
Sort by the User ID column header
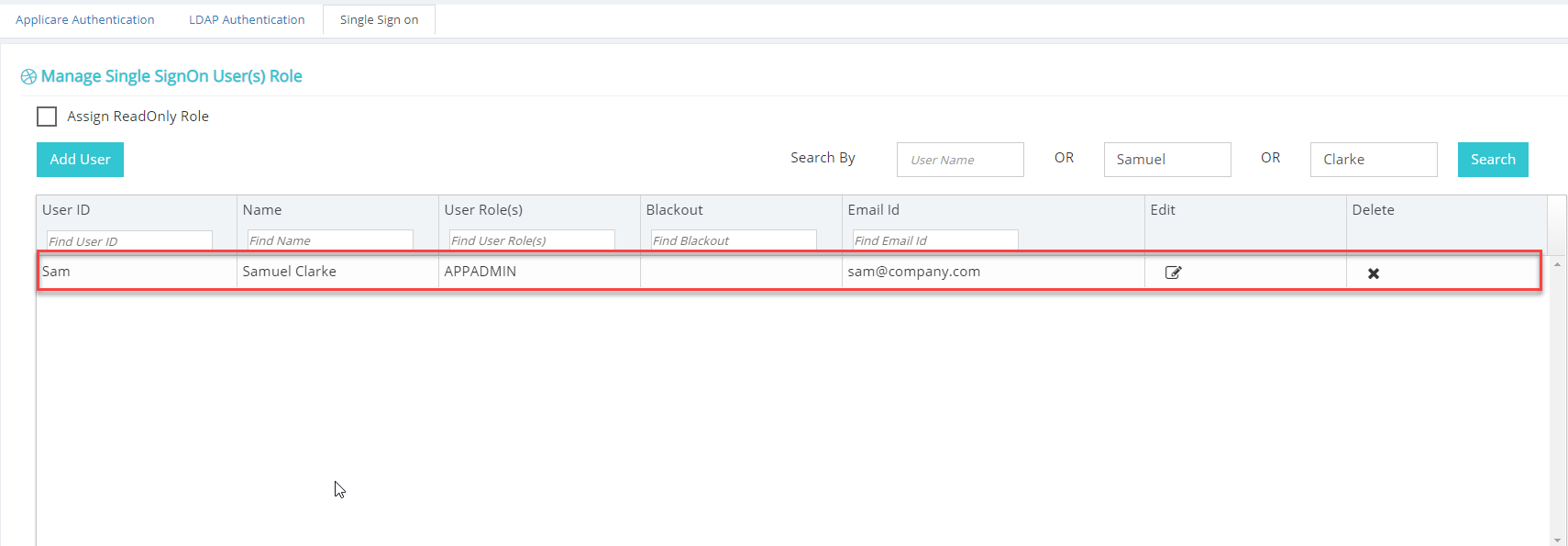66,210
